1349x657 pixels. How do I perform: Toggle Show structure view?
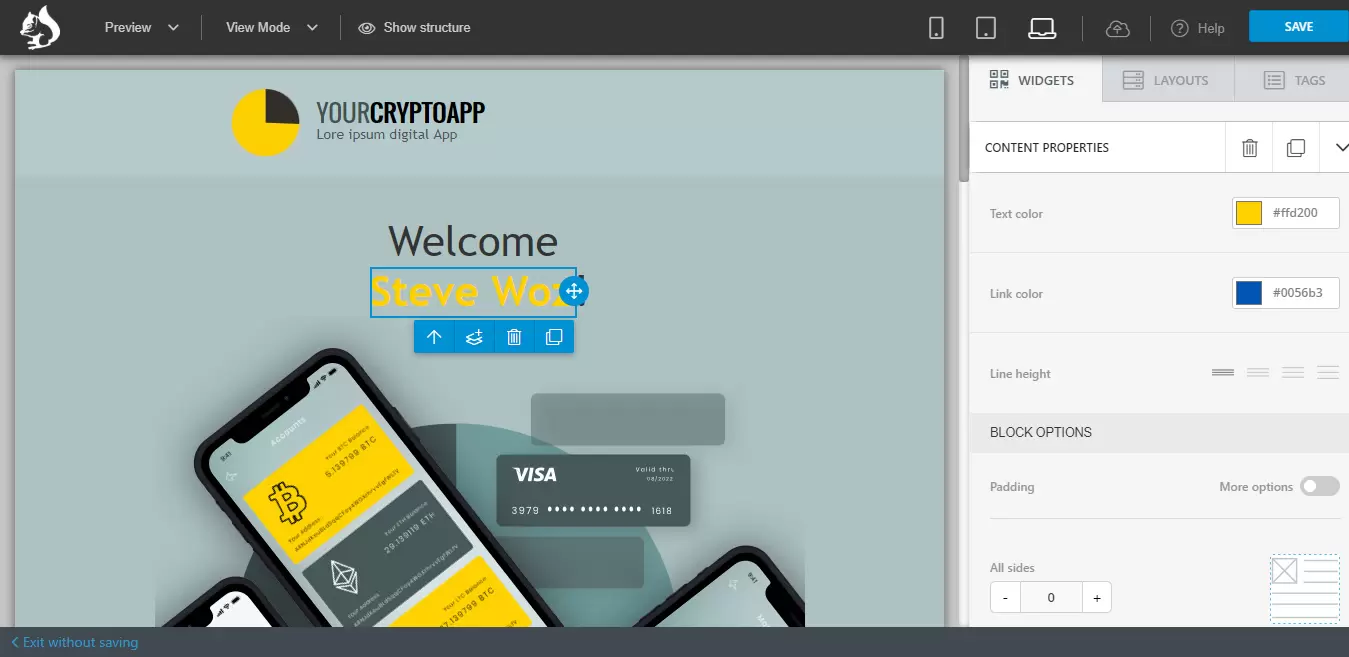pyautogui.click(x=415, y=27)
